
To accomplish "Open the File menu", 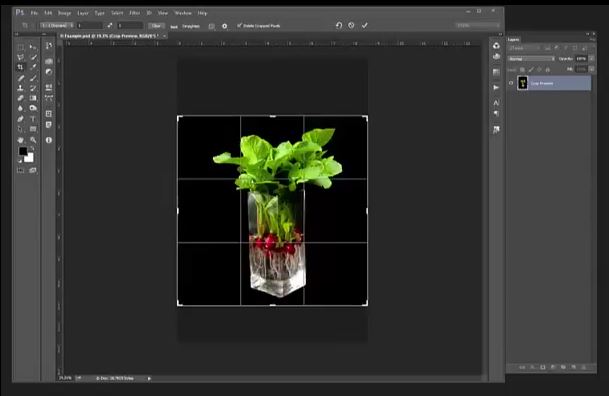I will (x=34, y=13).
